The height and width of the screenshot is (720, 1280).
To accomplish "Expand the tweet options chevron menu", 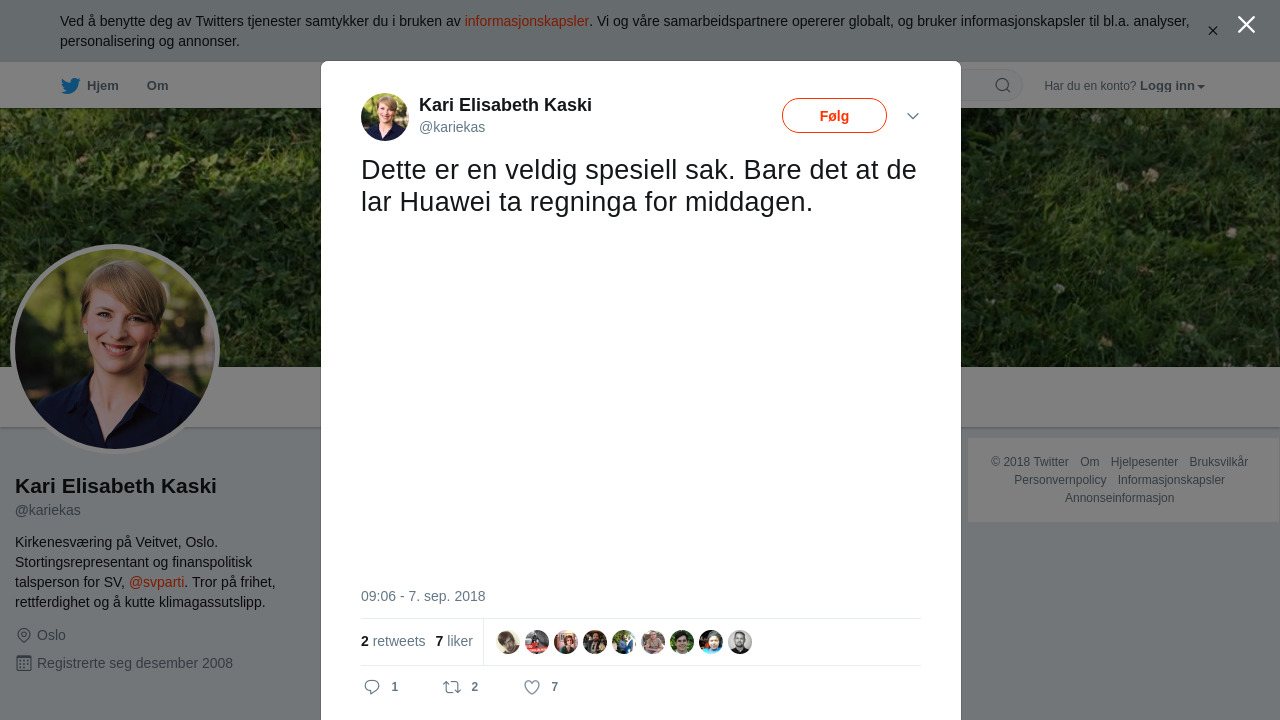I will coord(913,116).
